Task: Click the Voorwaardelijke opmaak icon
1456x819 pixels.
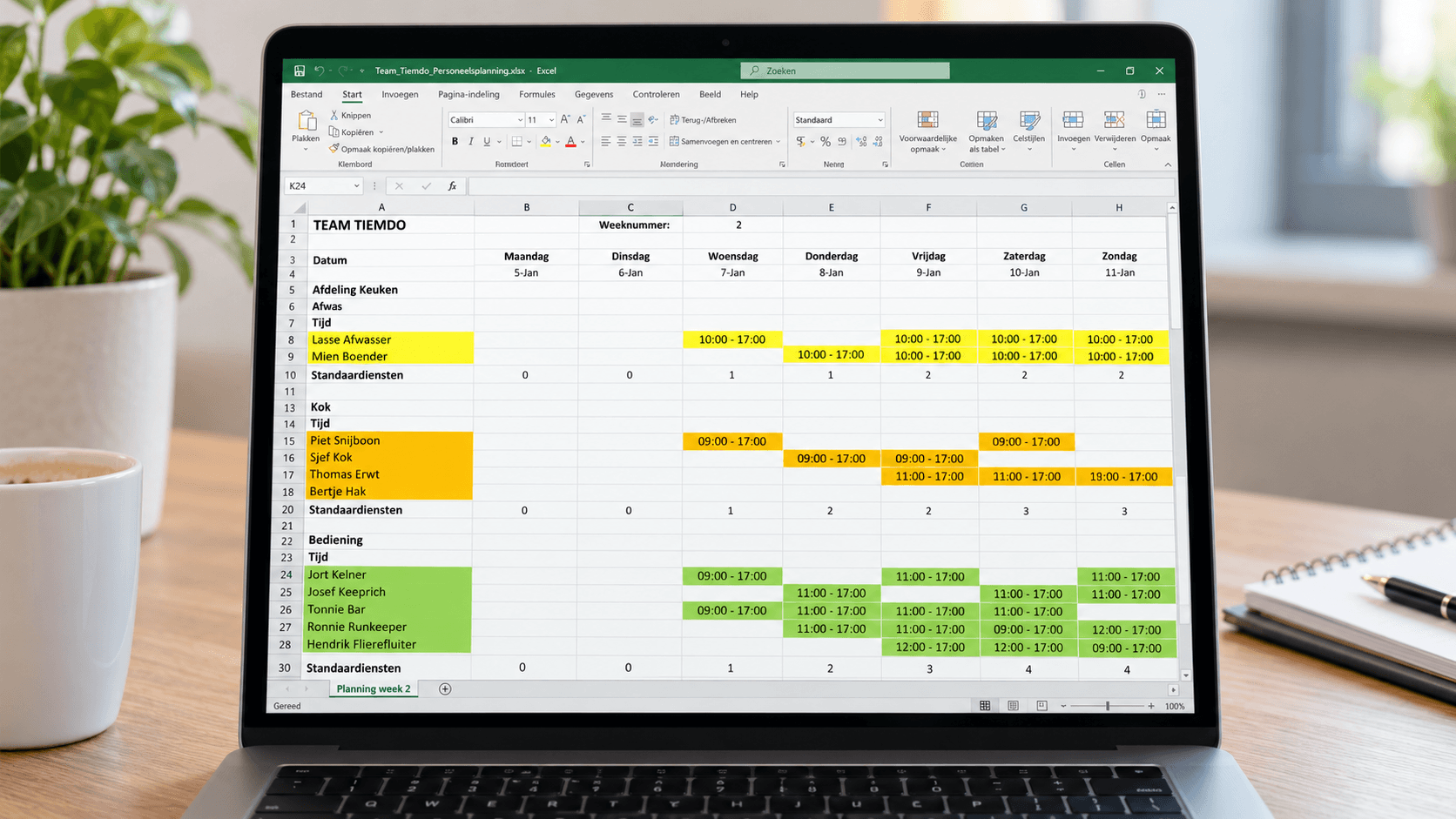Action: (x=928, y=119)
